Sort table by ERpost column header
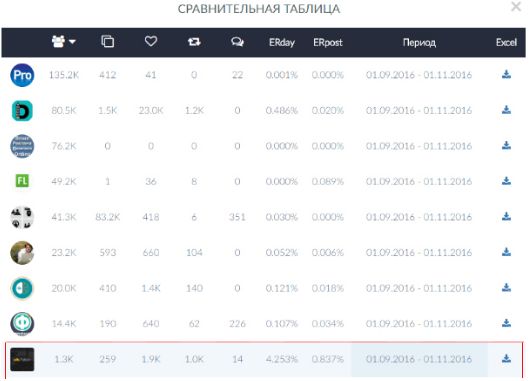 click(x=328, y=43)
